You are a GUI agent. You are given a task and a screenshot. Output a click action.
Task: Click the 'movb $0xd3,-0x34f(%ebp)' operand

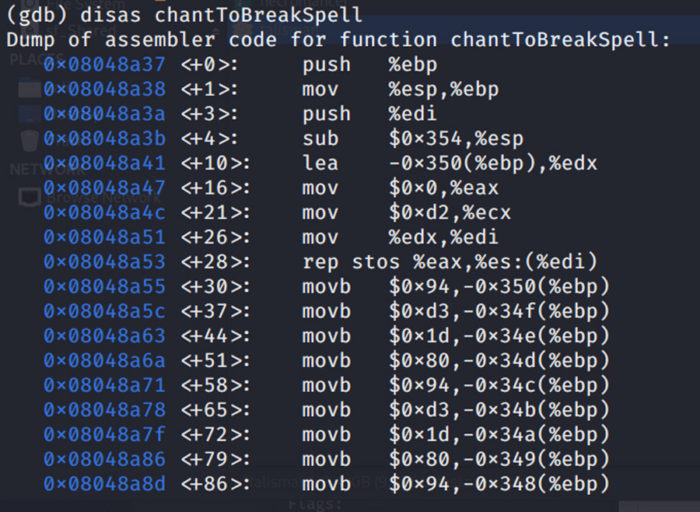499,311
